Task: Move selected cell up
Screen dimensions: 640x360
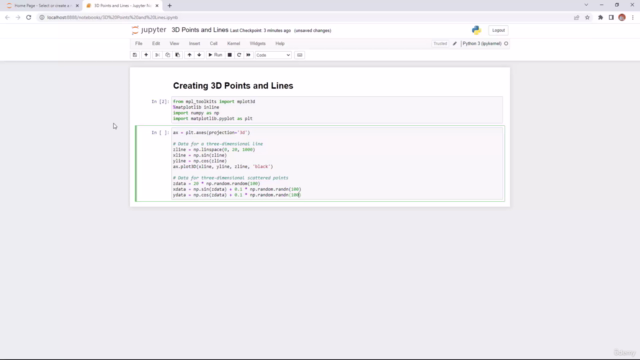Action: click(189, 55)
